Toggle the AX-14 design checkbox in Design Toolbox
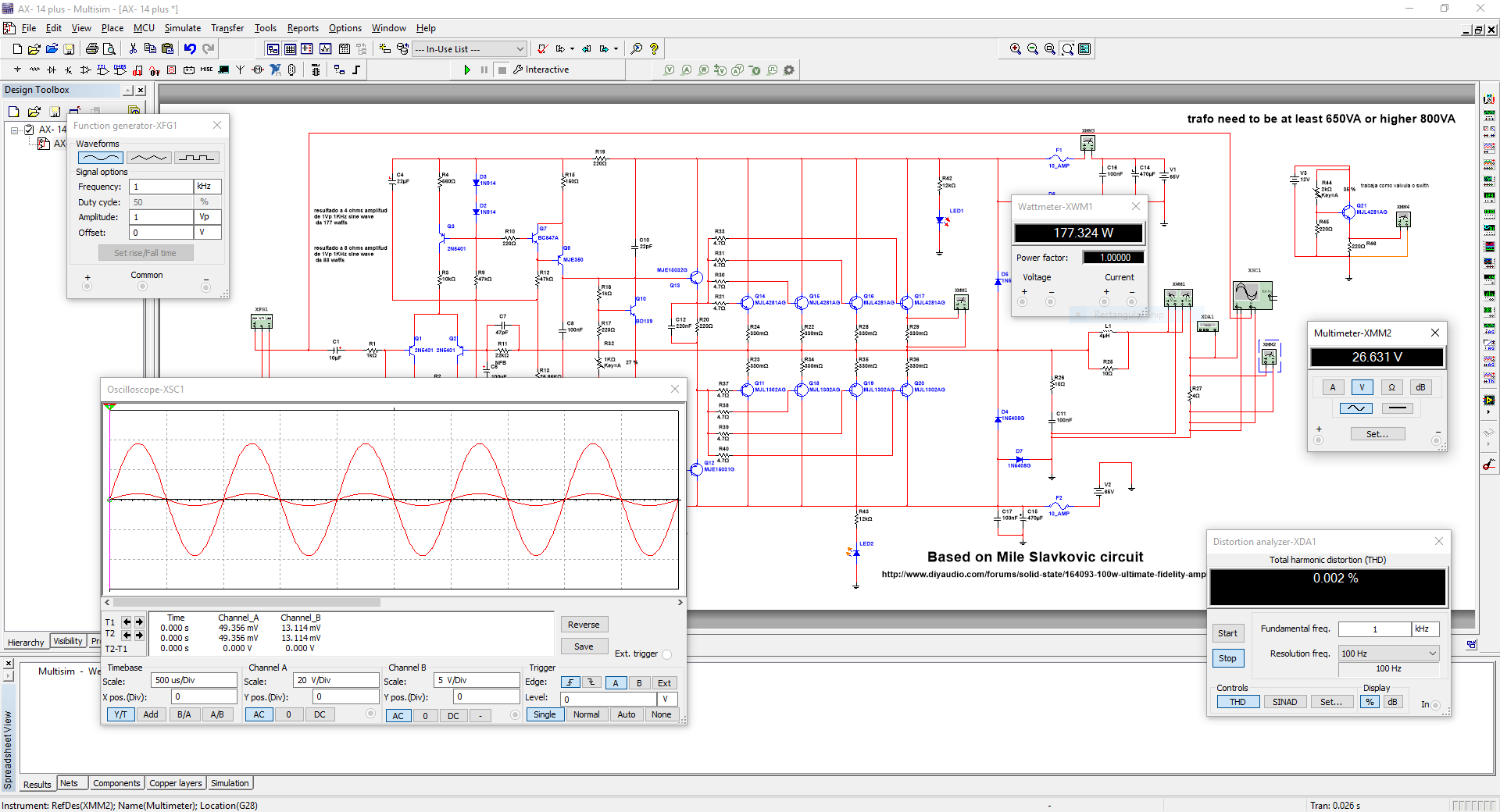 pos(30,130)
